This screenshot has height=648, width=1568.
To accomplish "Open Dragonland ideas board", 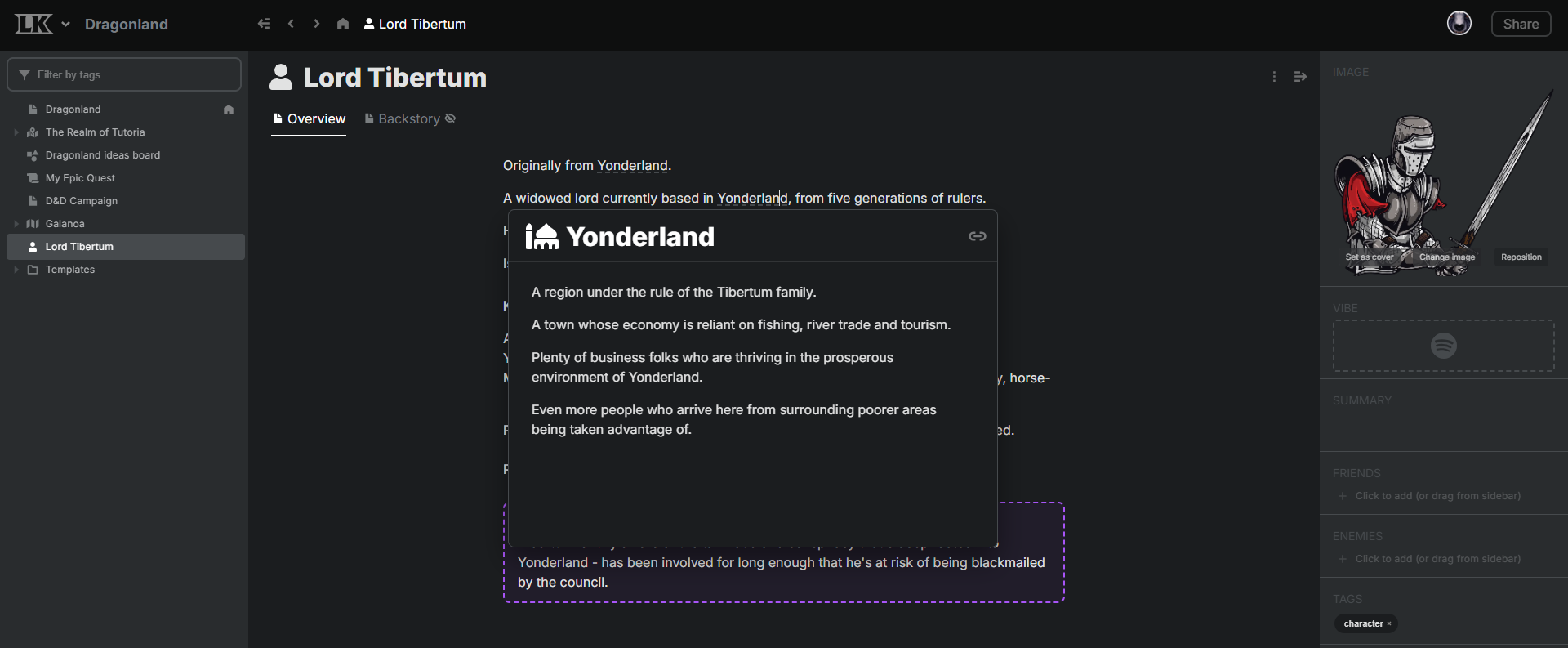I will (103, 155).
